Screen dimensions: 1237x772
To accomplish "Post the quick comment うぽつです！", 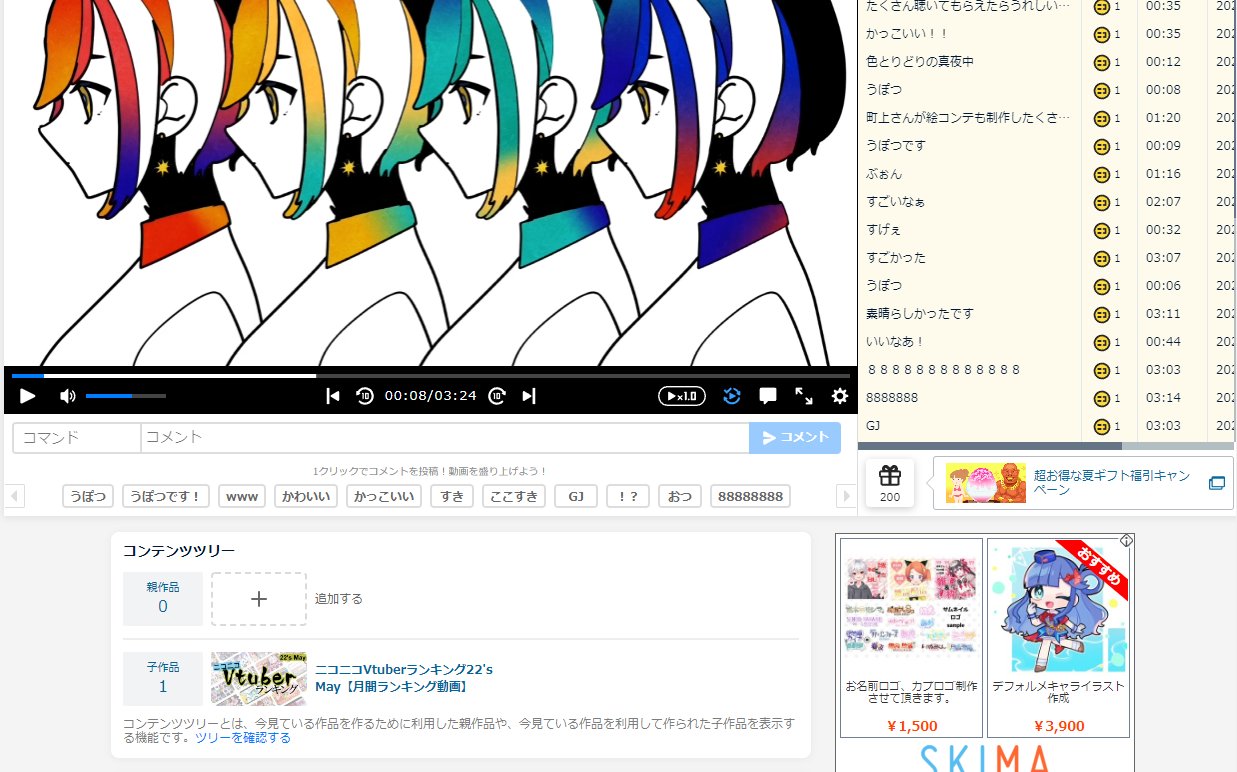I will point(166,496).
